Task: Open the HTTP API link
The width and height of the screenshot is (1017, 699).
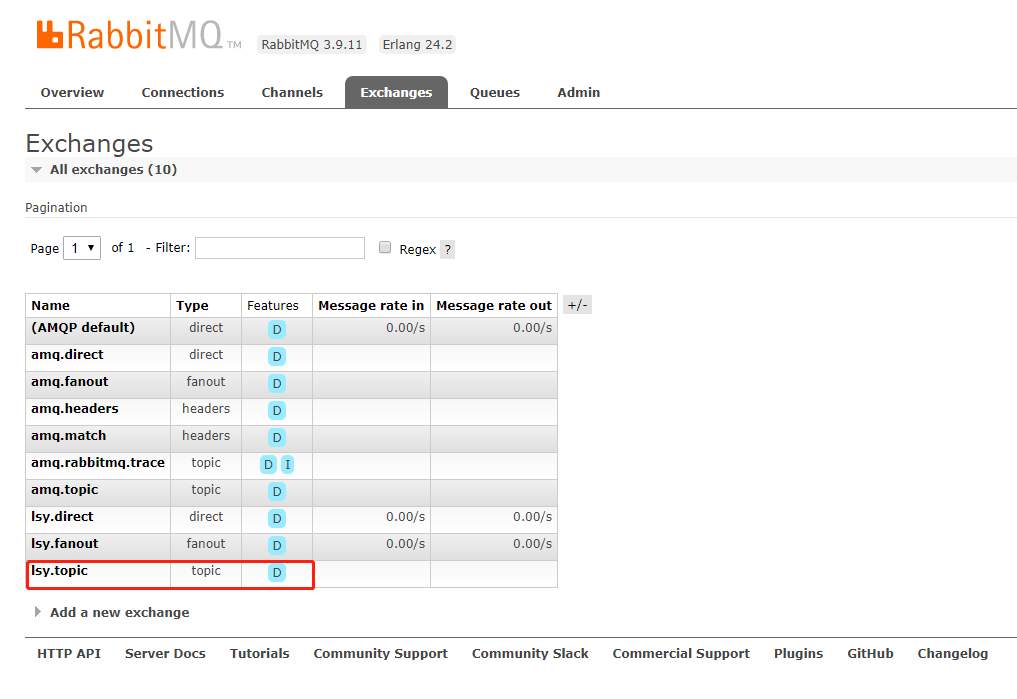Action: point(69,654)
